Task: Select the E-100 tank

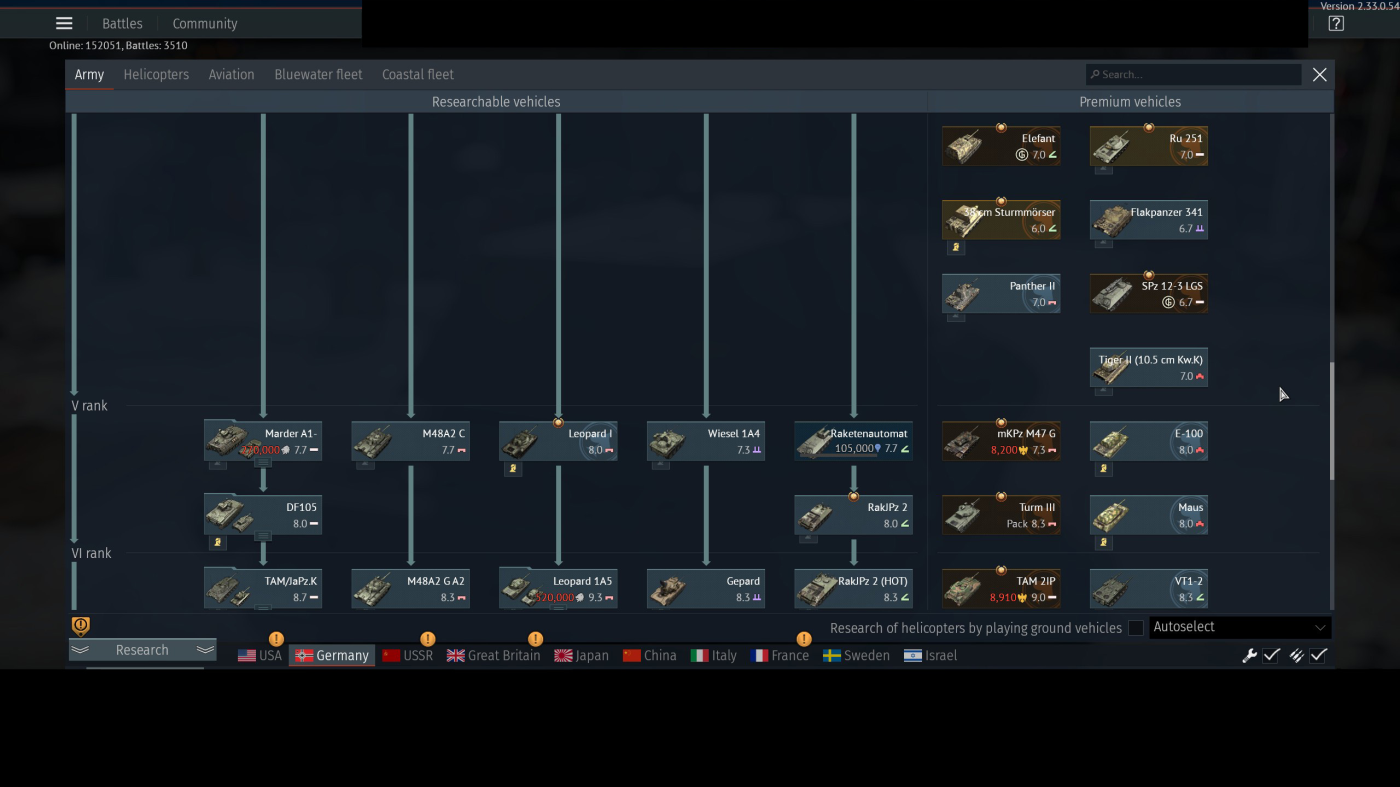Action: (x=1148, y=442)
